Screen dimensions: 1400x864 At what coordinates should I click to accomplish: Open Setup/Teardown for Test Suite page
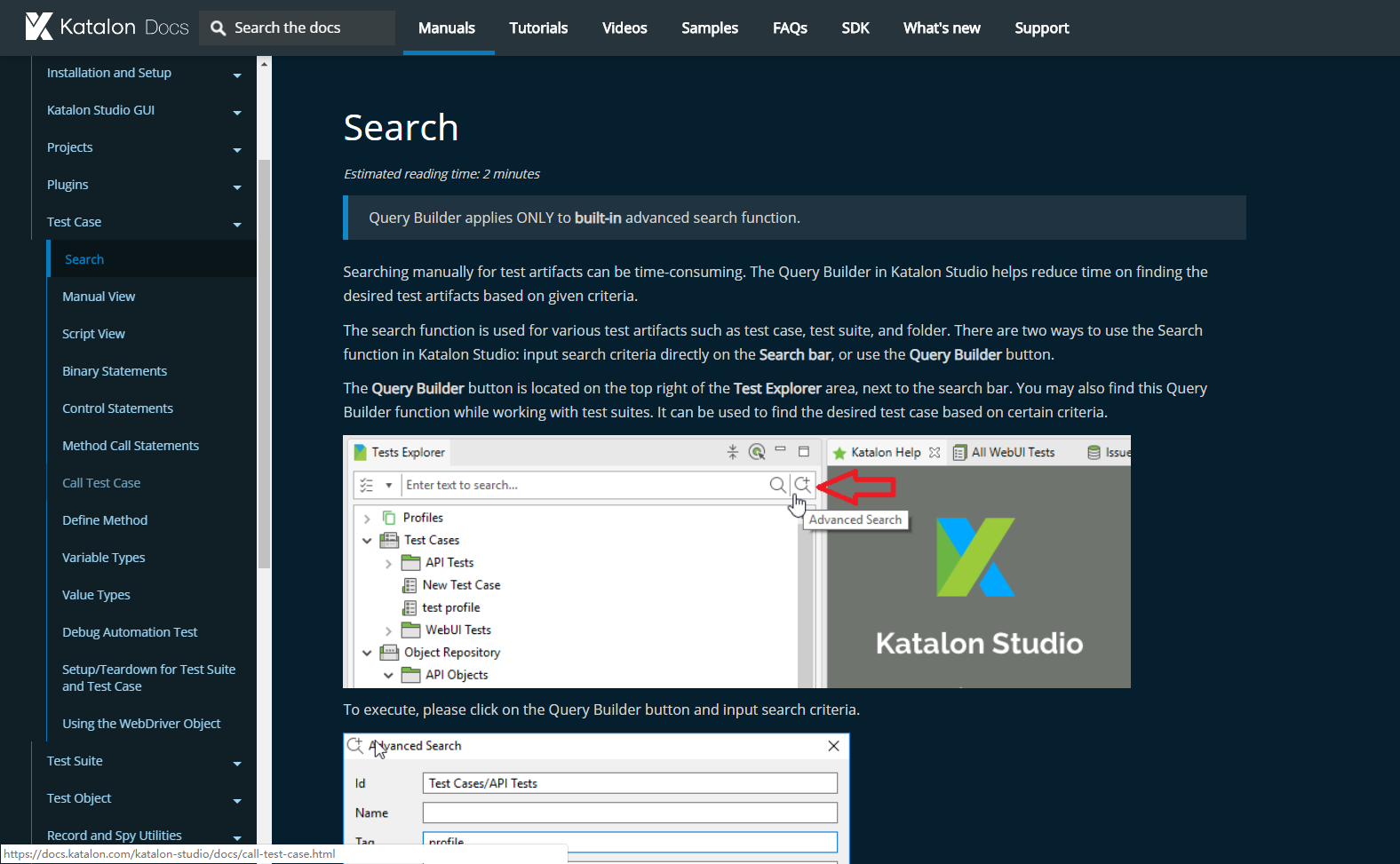(x=148, y=678)
